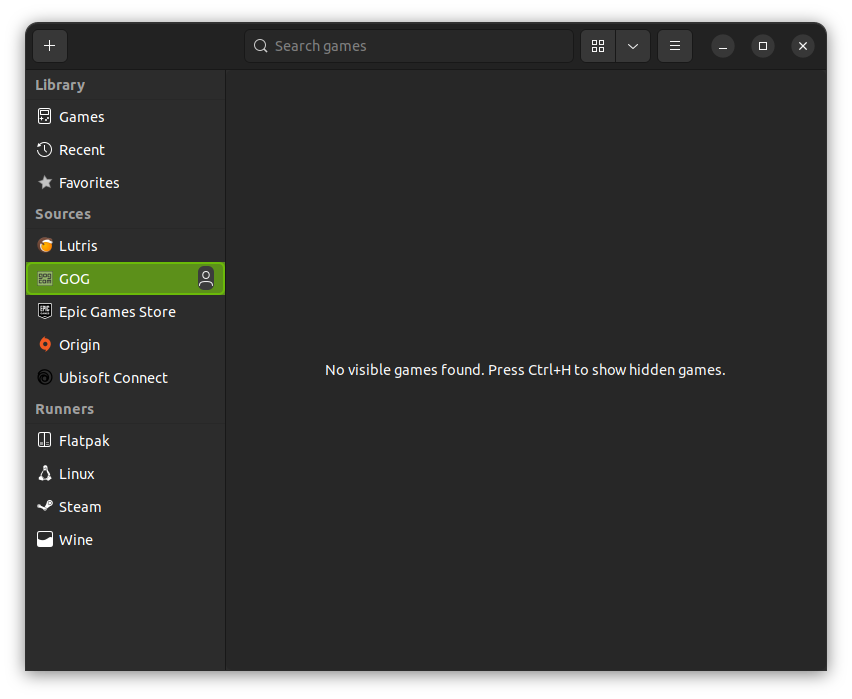Open Favorites list
The height and width of the screenshot is (699, 852).
click(126, 183)
